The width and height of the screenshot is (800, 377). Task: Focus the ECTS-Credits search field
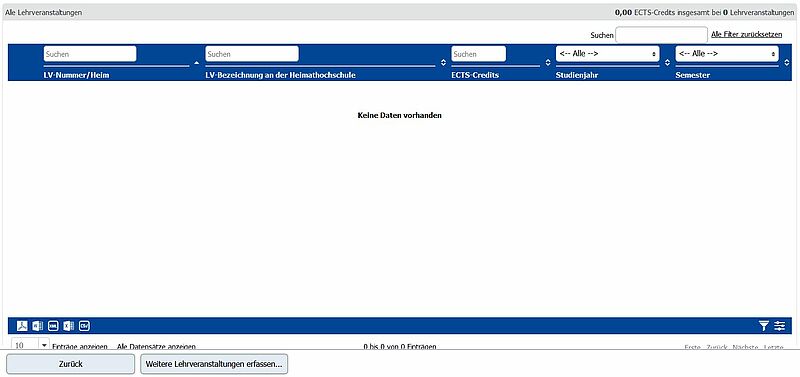click(x=479, y=54)
